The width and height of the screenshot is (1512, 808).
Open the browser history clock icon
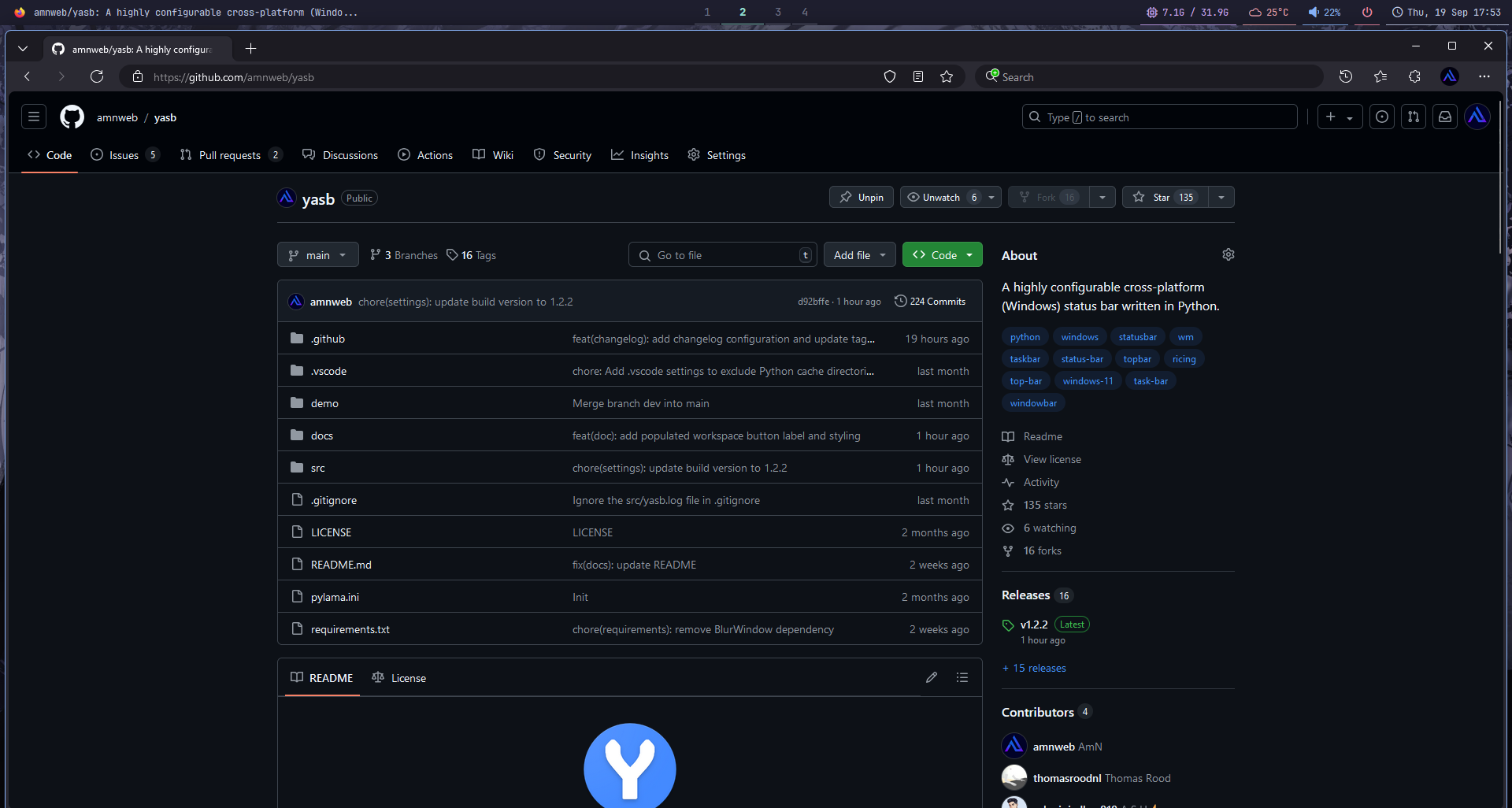tap(1346, 76)
